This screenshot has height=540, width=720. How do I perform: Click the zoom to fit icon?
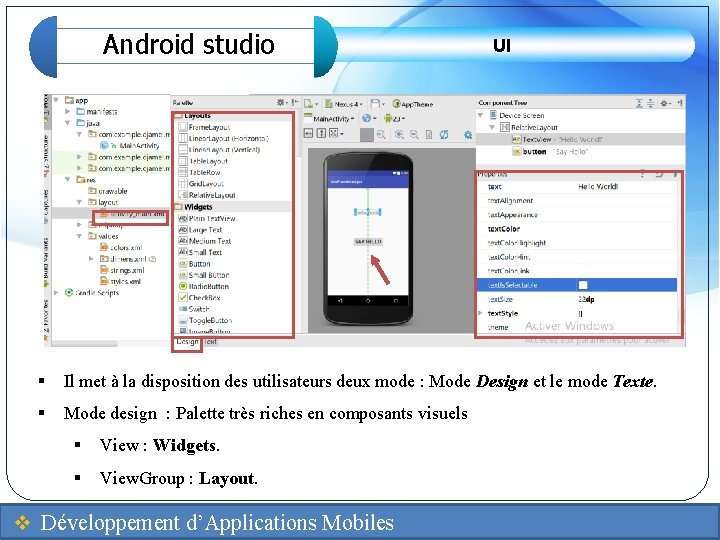pyautogui.click(x=366, y=135)
